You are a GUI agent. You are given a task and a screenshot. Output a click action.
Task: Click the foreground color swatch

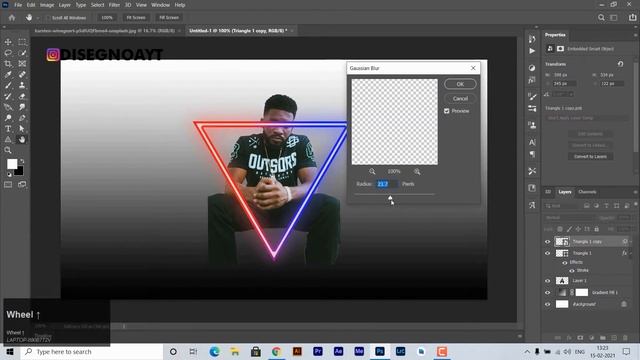click(12, 164)
